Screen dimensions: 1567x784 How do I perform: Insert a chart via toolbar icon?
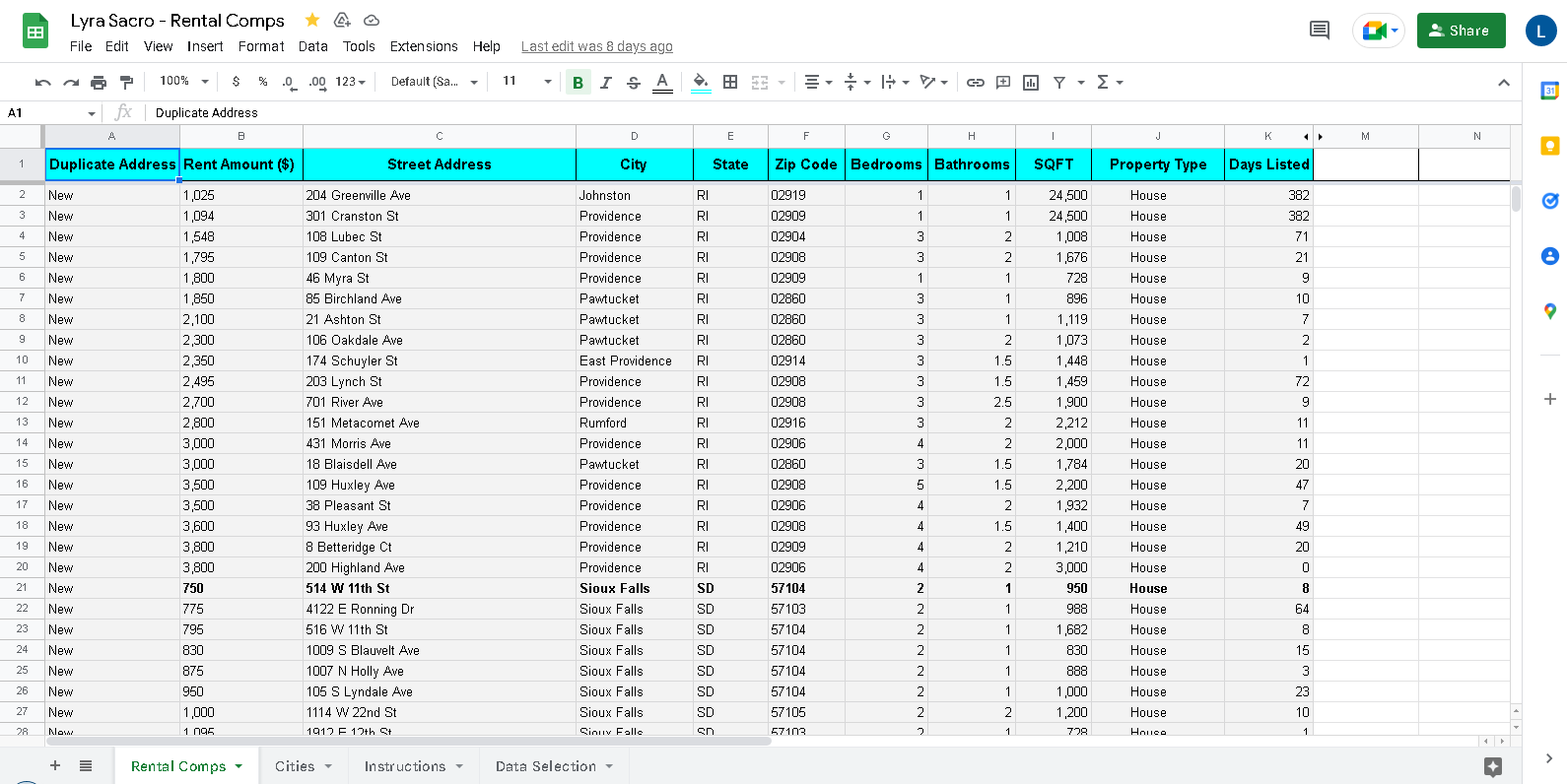point(1031,82)
